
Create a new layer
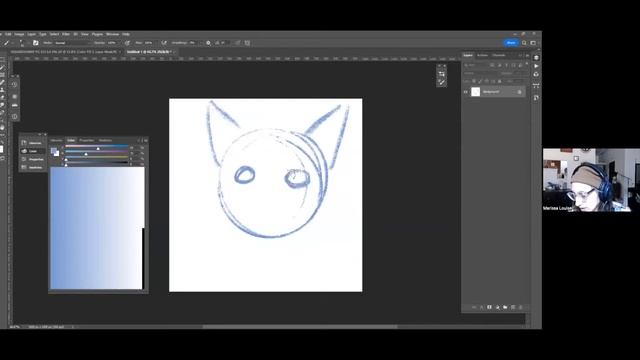click(x=513, y=307)
